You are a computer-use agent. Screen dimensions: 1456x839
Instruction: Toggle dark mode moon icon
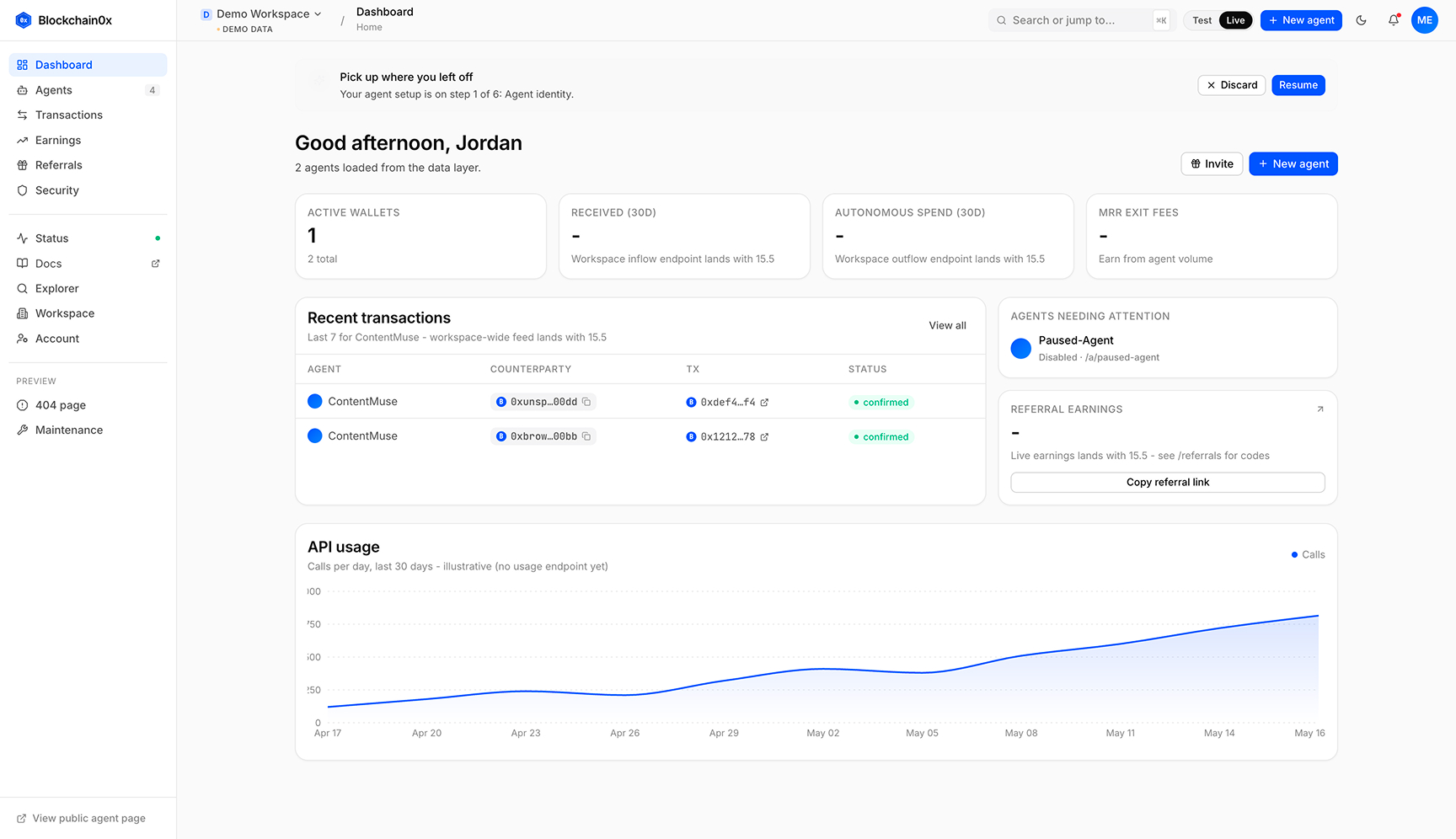(1361, 20)
